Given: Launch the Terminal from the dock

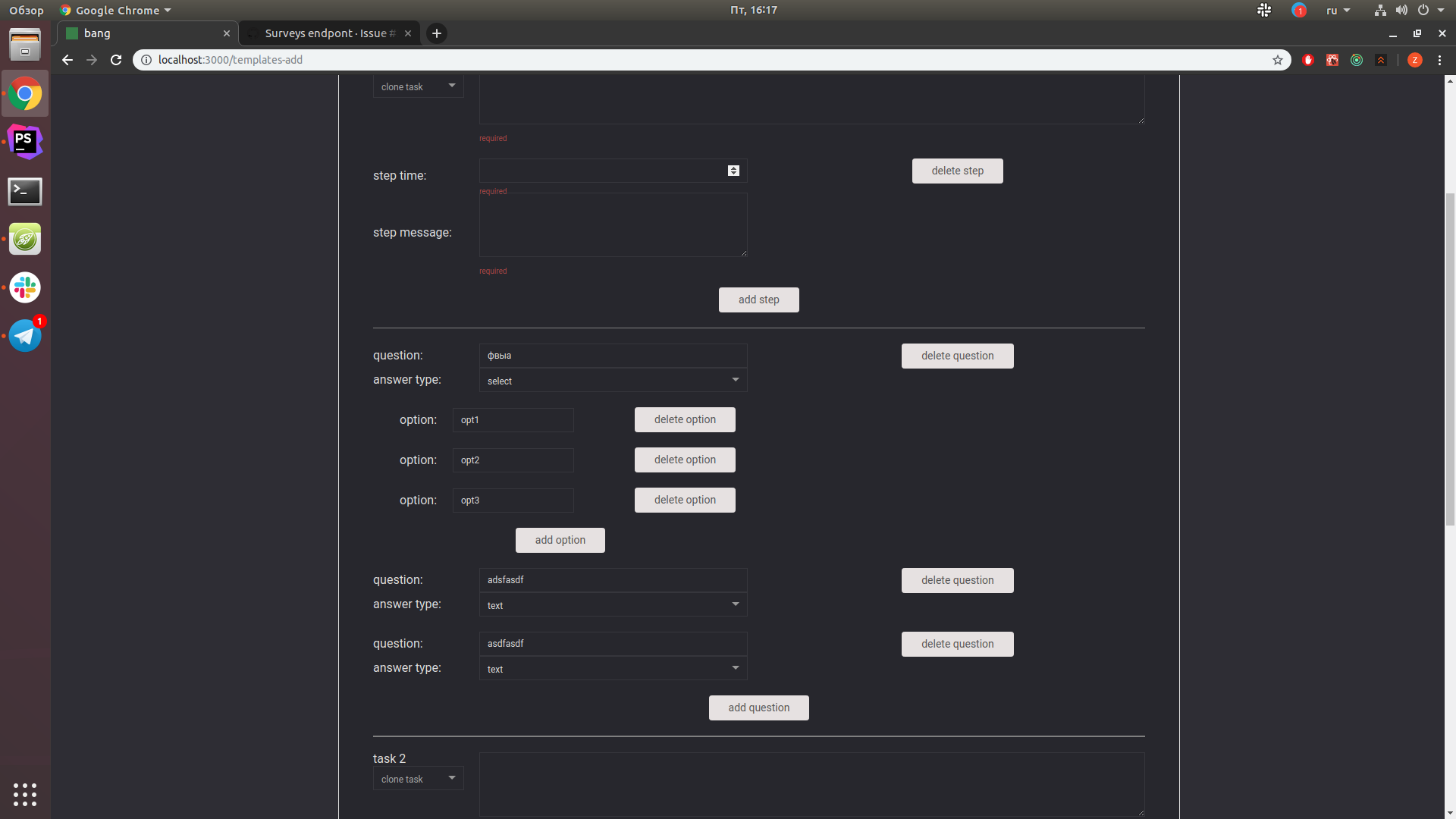Looking at the screenshot, I should click(25, 191).
